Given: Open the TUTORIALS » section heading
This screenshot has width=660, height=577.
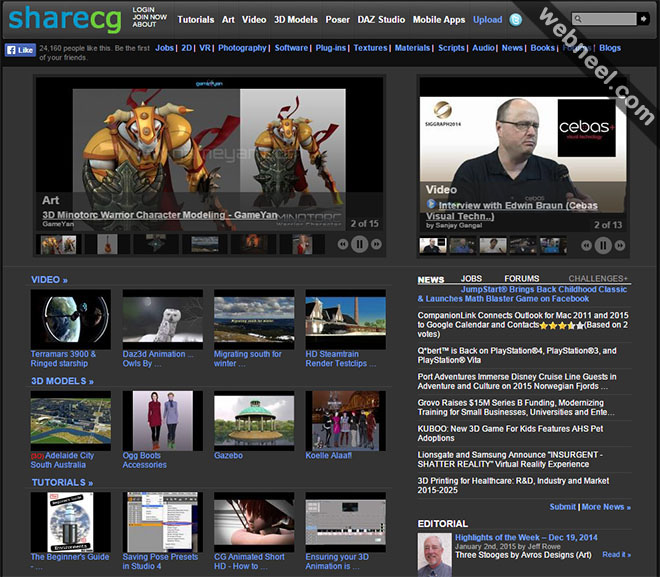Looking at the screenshot, I should click(x=62, y=482).
